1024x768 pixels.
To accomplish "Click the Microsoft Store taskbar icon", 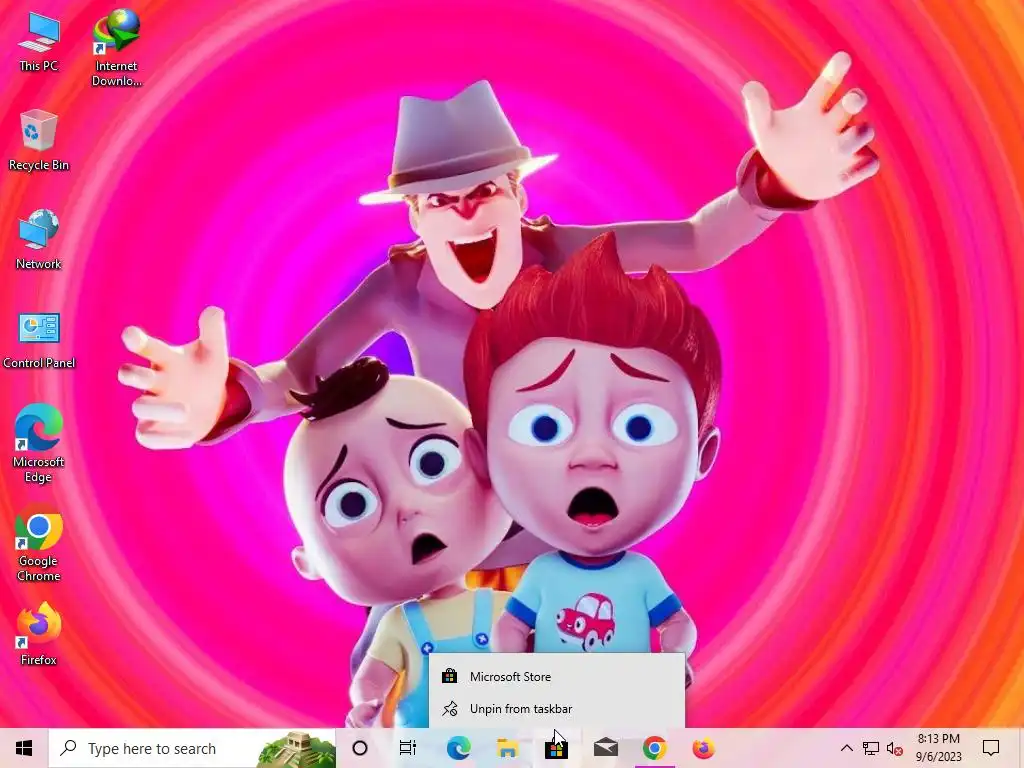I will click(556, 748).
